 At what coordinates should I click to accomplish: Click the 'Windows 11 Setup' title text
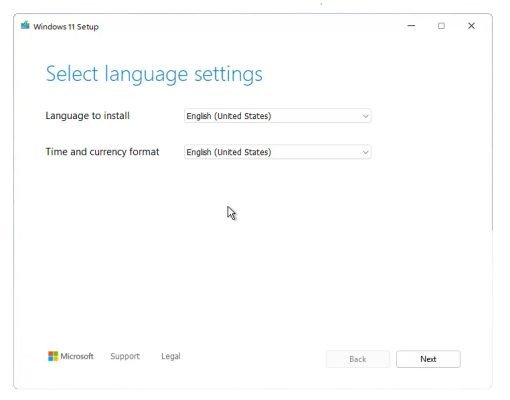(66, 27)
